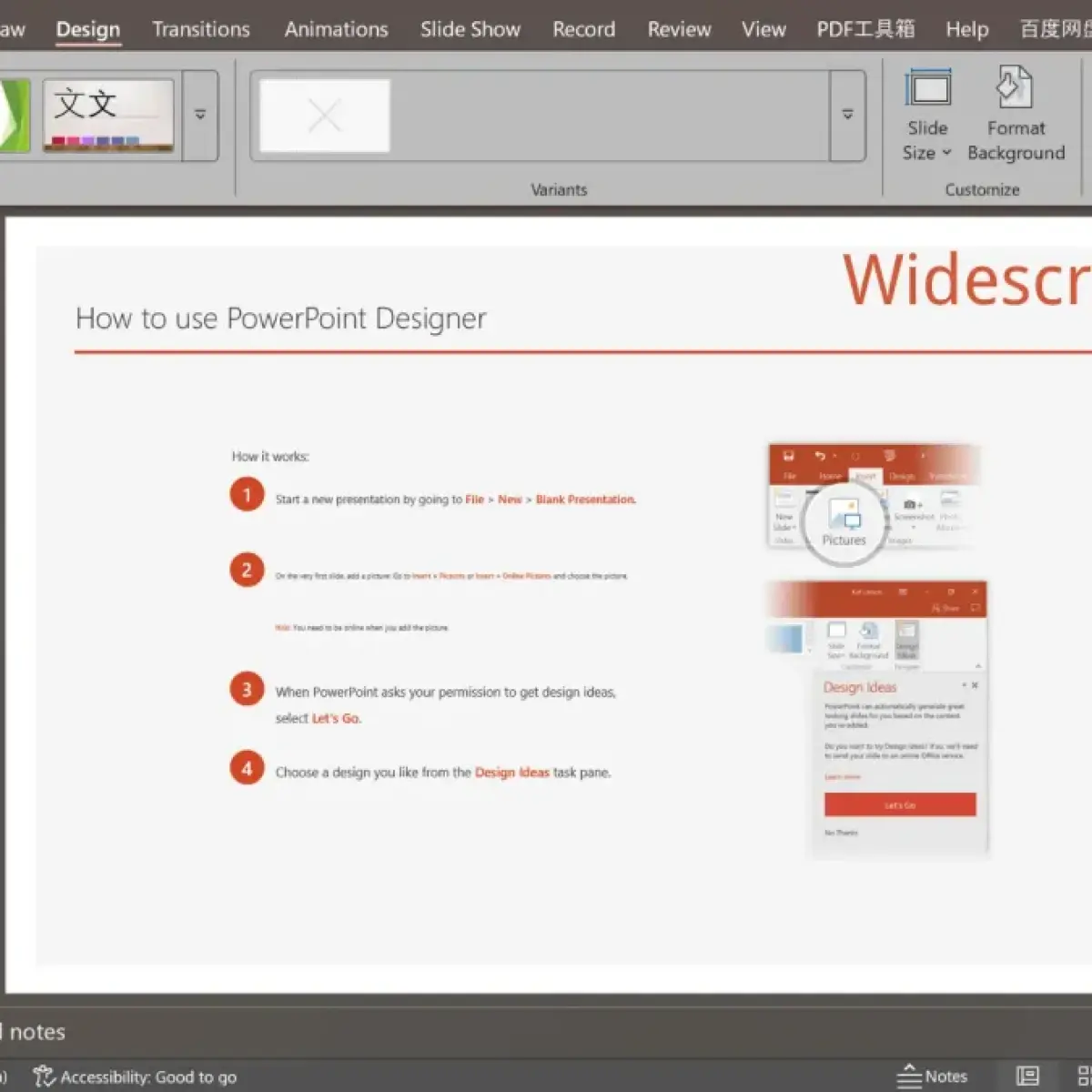Viewport: 1092px width, 1092px height.
Task: Select the slide title 'How to use PowerPoint Designer'
Action: [281, 318]
